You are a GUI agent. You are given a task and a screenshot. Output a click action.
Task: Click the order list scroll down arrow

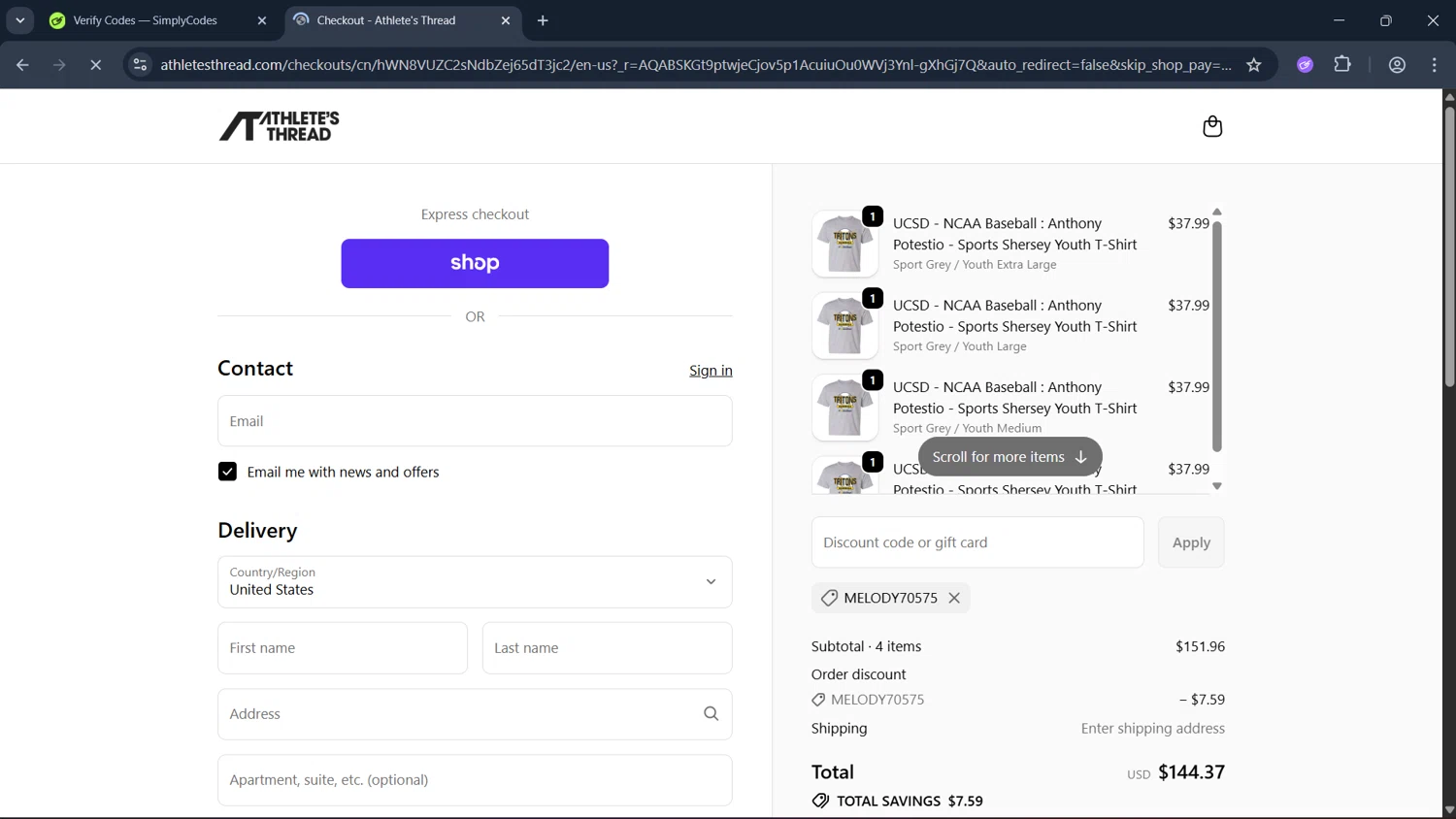pos(1216,486)
